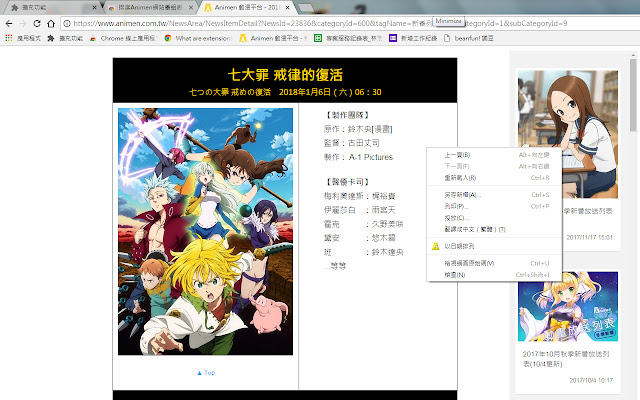This screenshot has width=640, height=400.
Task: Open the Apps (應用程式) bookmark grid icon
Action: pos(9,38)
